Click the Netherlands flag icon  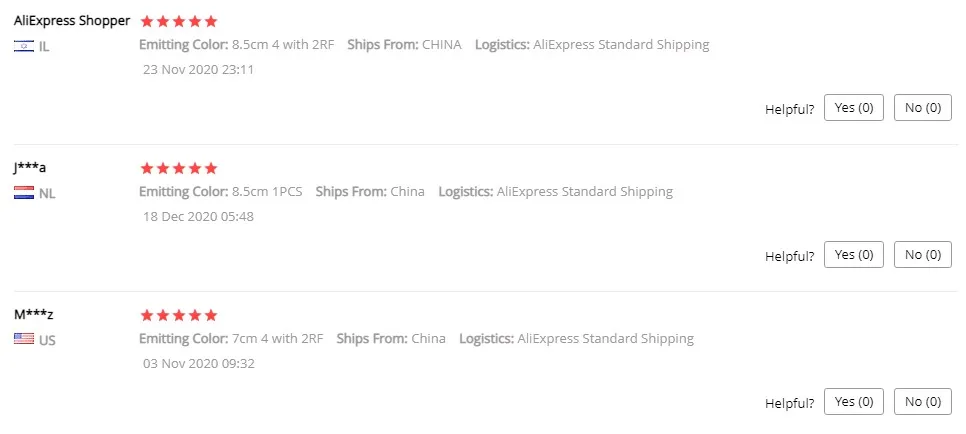point(24,193)
